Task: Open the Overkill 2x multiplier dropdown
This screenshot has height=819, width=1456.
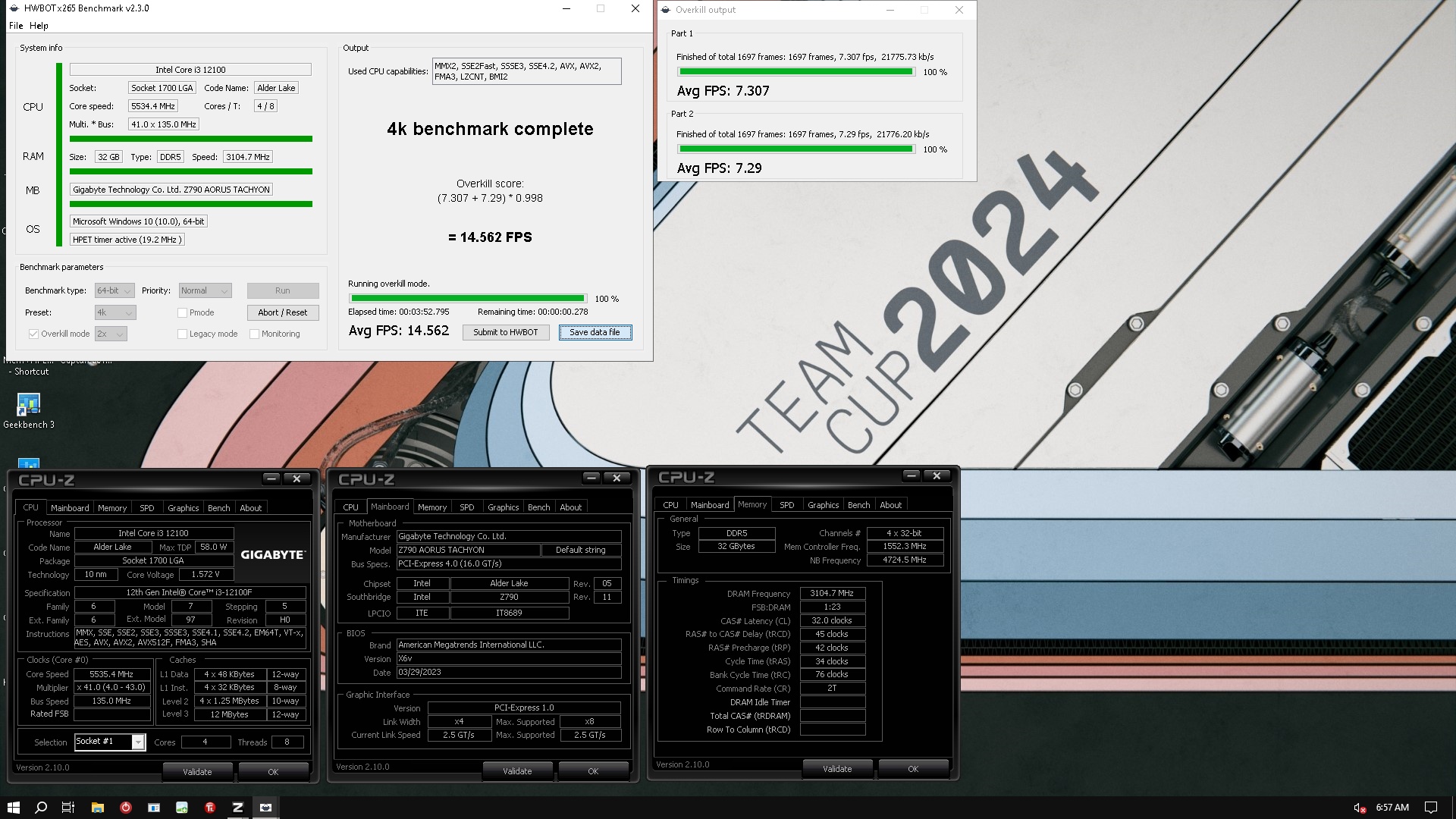Action: 111,334
